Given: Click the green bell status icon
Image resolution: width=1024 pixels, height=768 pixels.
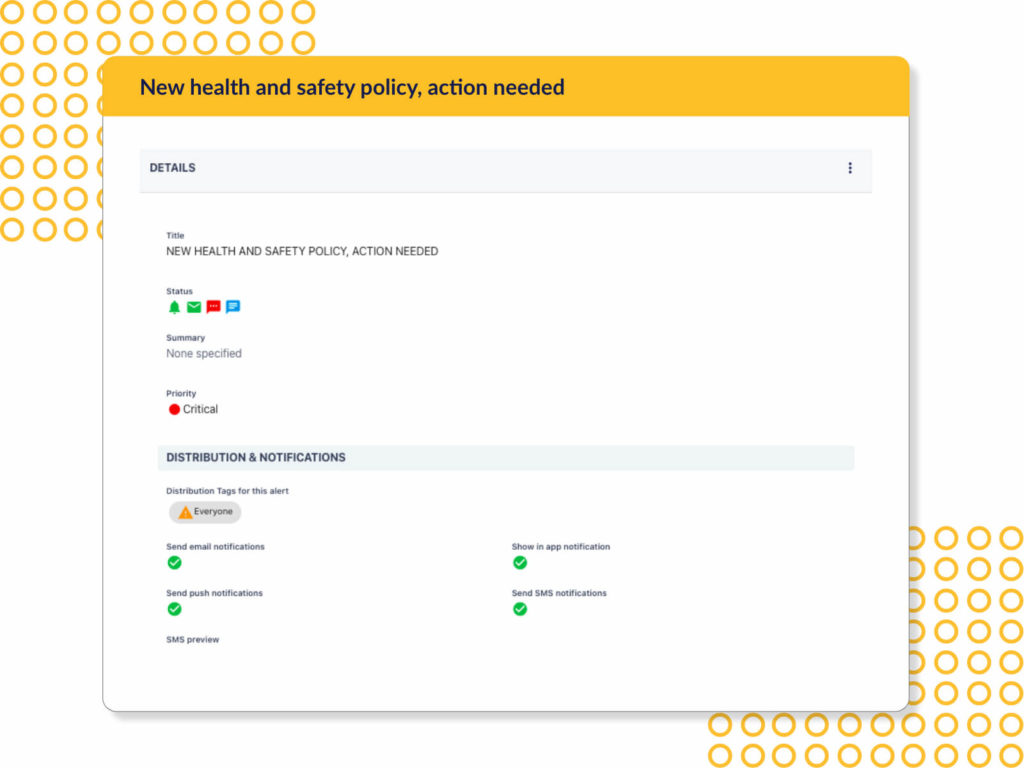Looking at the screenshot, I should tap(174, 307).
